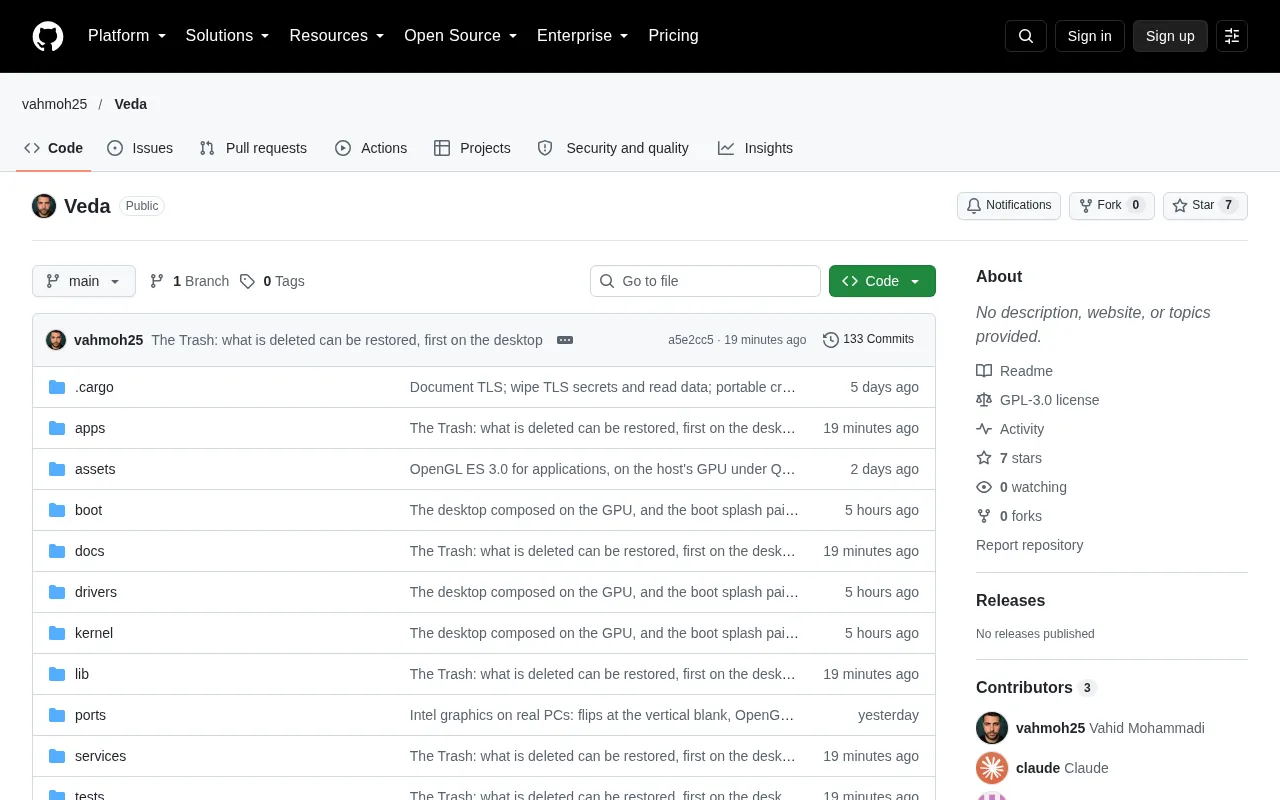Screen dimensions: 1280x800
Task: Click the Go to file field
Action: (x=705, y=281)
